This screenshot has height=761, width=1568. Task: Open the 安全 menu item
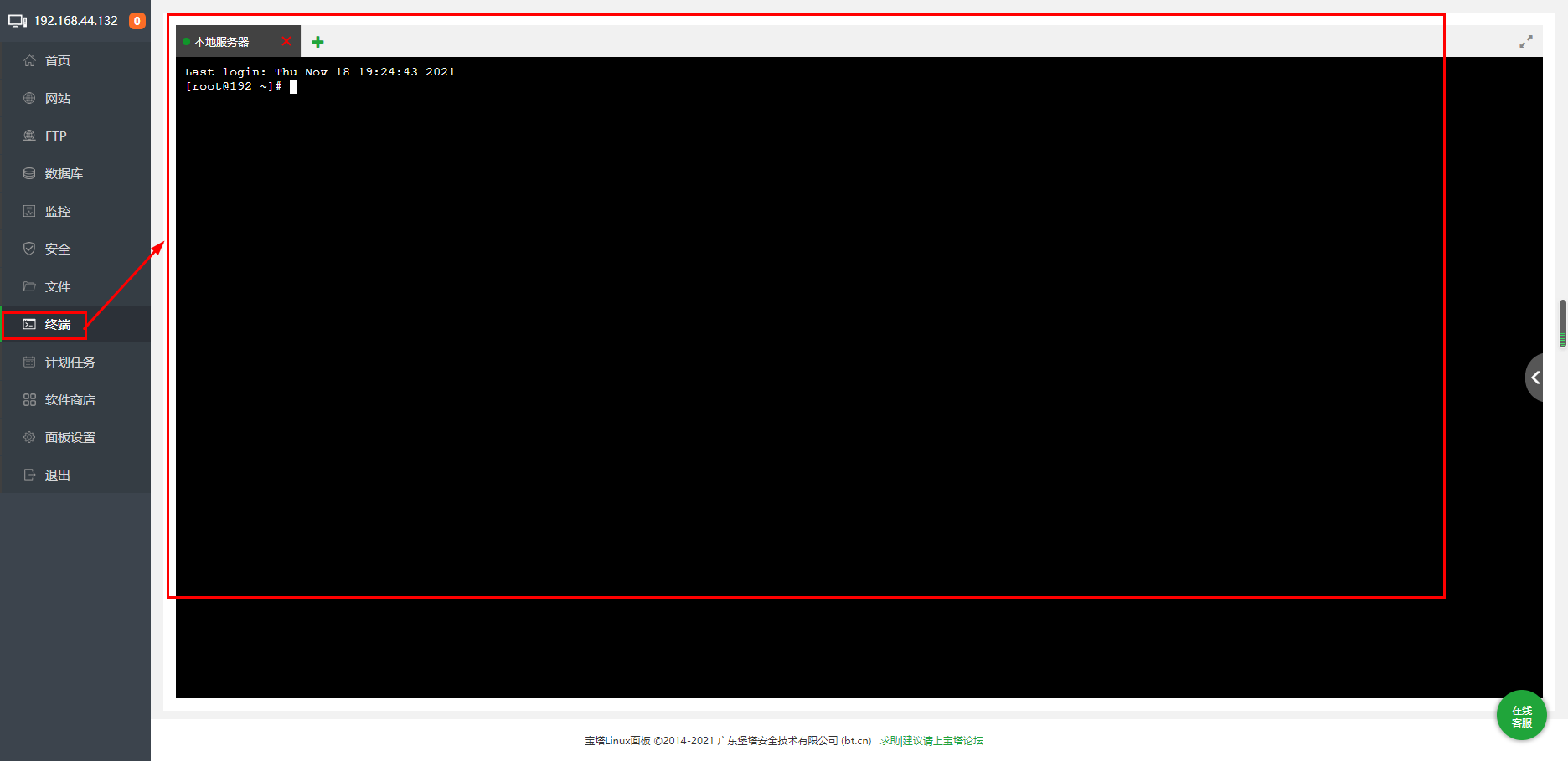click(x=75, y=249)
